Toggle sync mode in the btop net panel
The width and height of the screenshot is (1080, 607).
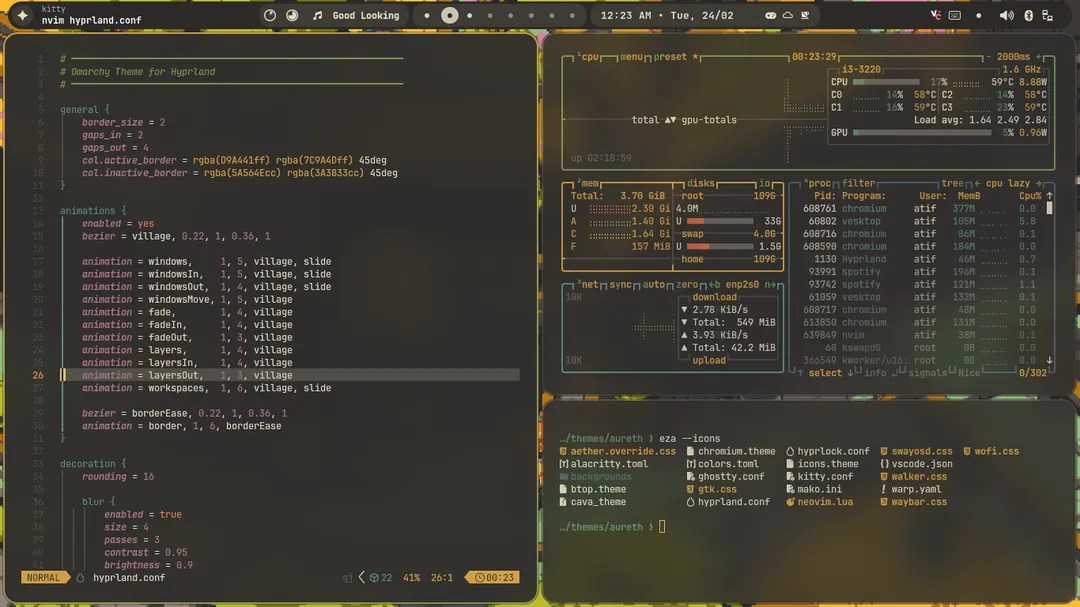(620, 284)
